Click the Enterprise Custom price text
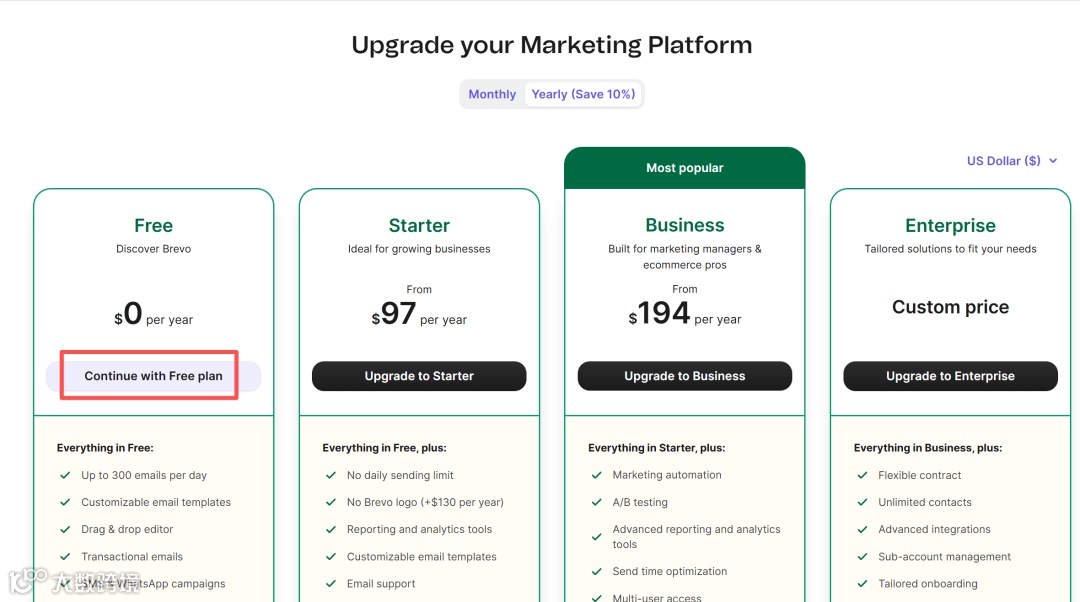Image resolution: width=1080 pixels, height=602 pixels. [x=950, y=307]
